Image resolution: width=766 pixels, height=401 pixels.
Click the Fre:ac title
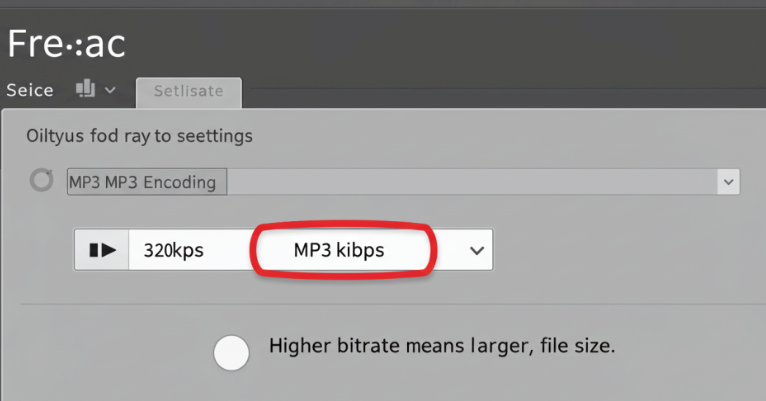[66, 43]
